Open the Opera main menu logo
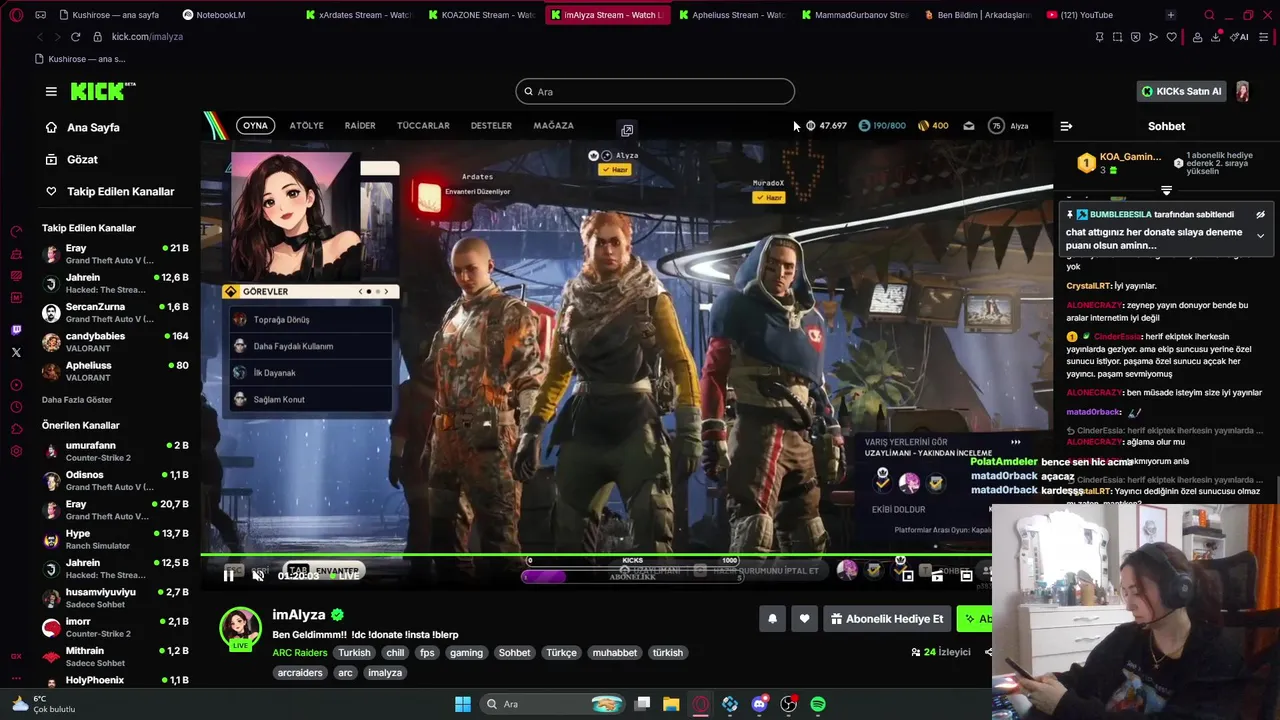Image resolution: width=1280 pixels, height=720 pixels. pos(16,15)
